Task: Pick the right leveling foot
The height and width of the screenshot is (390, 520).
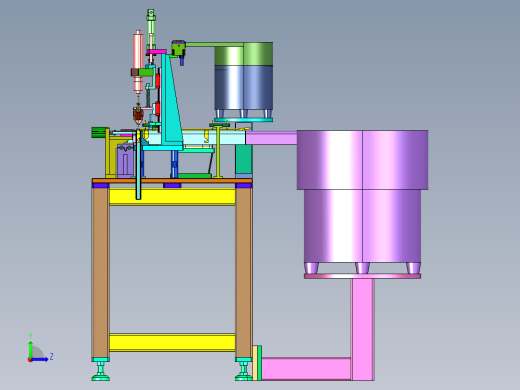Action: coord(244,369)
